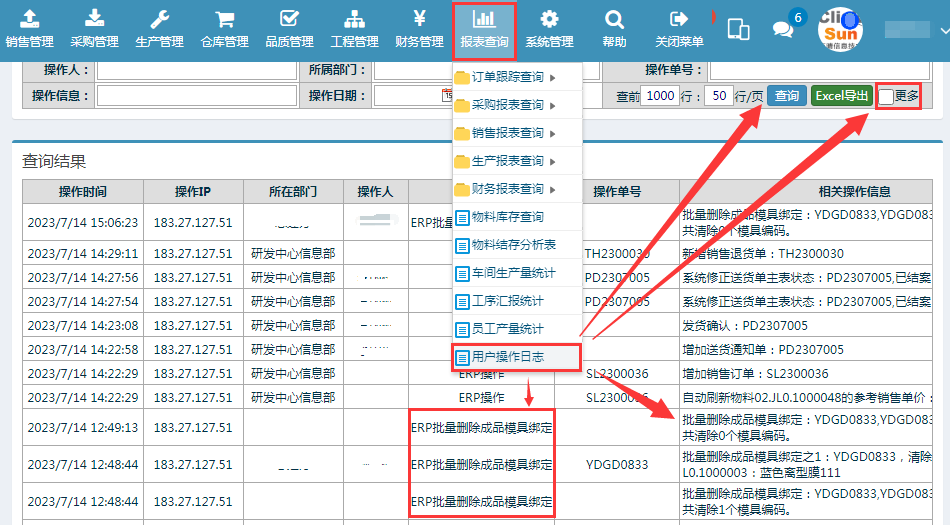Click the 关闭菜单 close menu icon
The image size is (950, 525).
[679, 28]
